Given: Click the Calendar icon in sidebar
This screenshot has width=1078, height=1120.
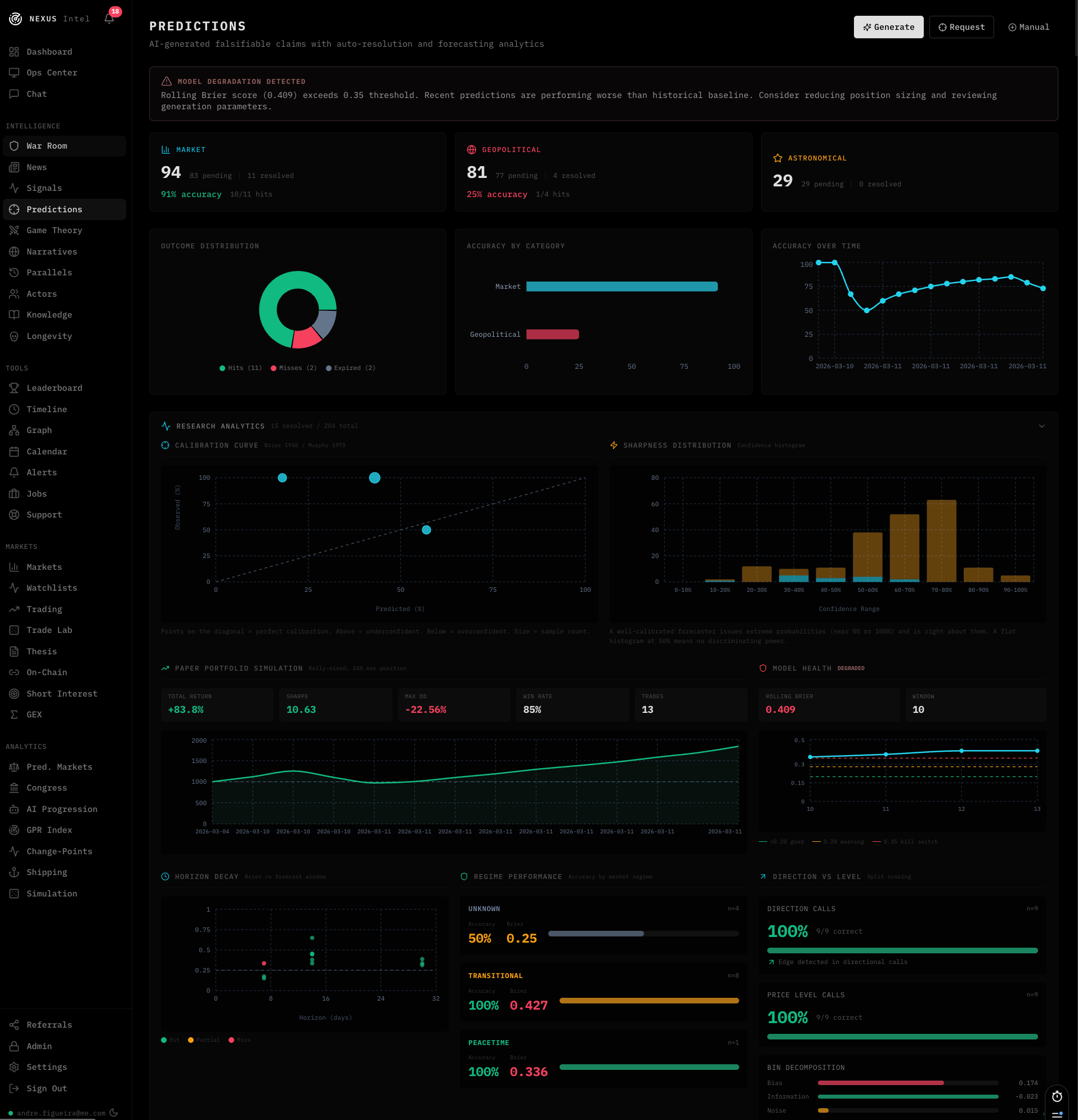Looking at the screenshot, I should tap(14, 452).
